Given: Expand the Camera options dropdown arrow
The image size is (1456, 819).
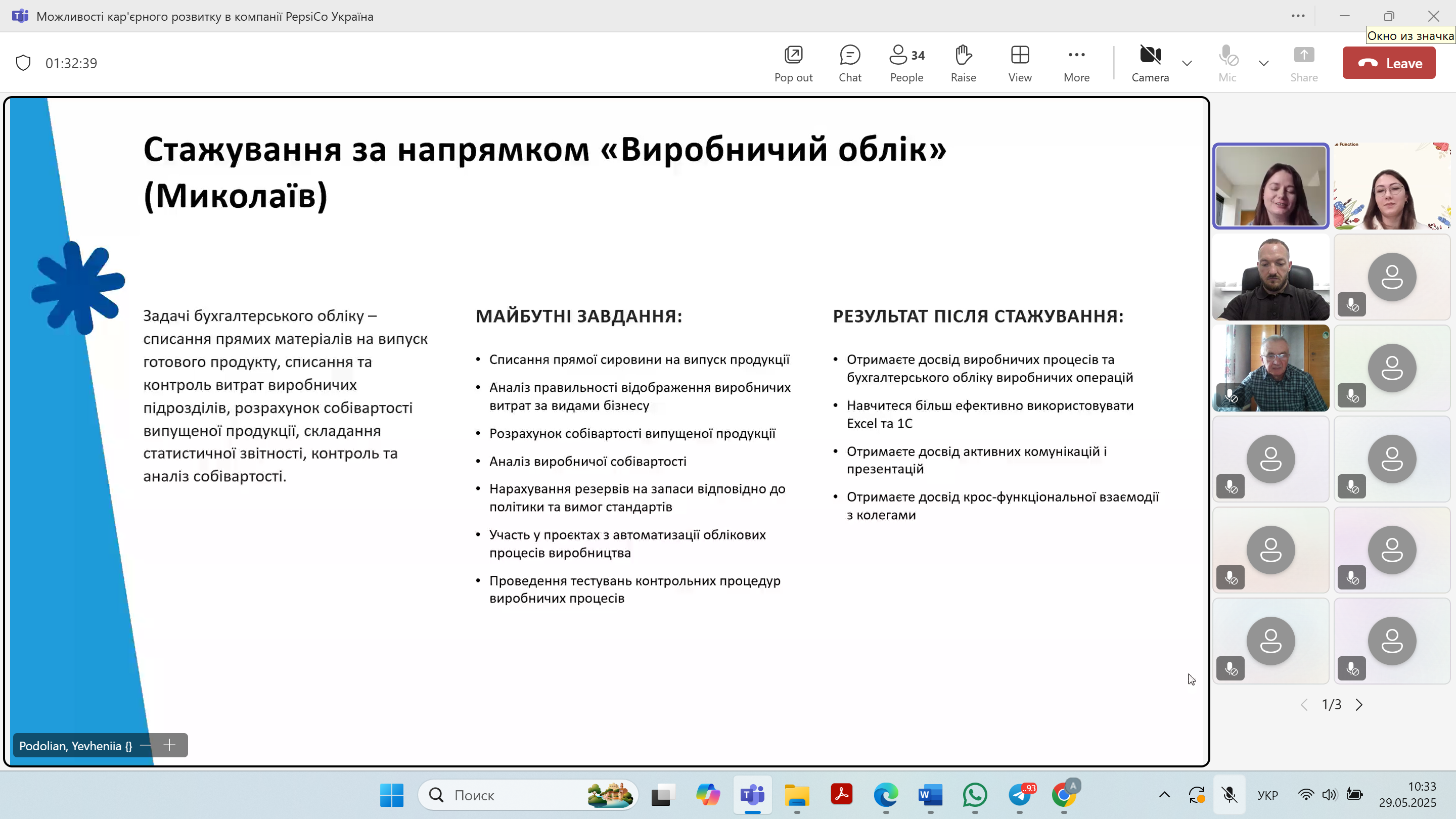Looking at the screenshot, I should [x=1187, y=63].
